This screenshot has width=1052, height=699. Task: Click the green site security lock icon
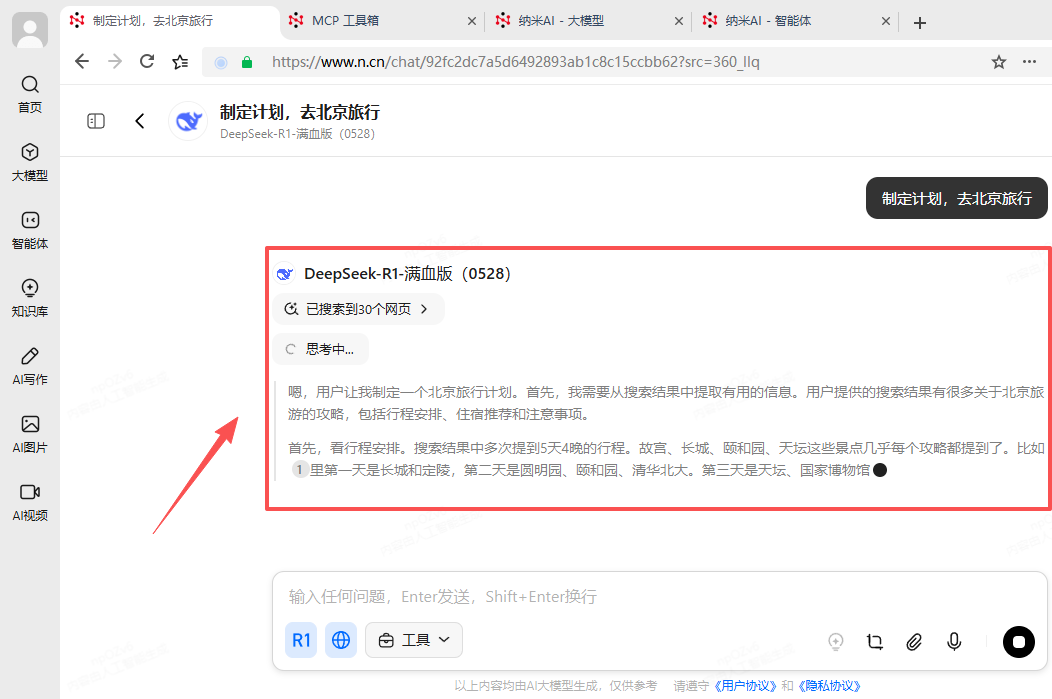[x=247, y=62]
